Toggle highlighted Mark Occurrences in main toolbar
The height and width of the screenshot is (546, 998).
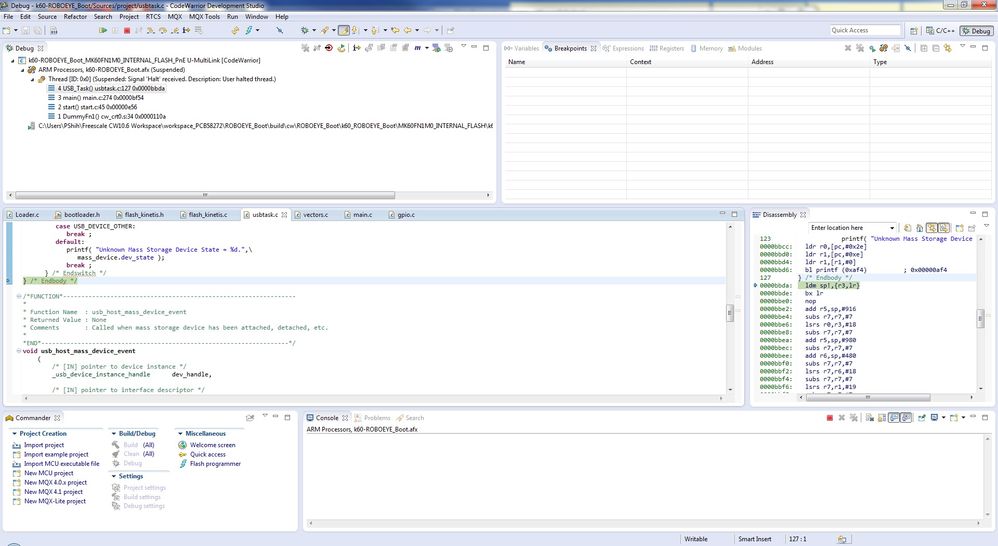coord(344,30)
